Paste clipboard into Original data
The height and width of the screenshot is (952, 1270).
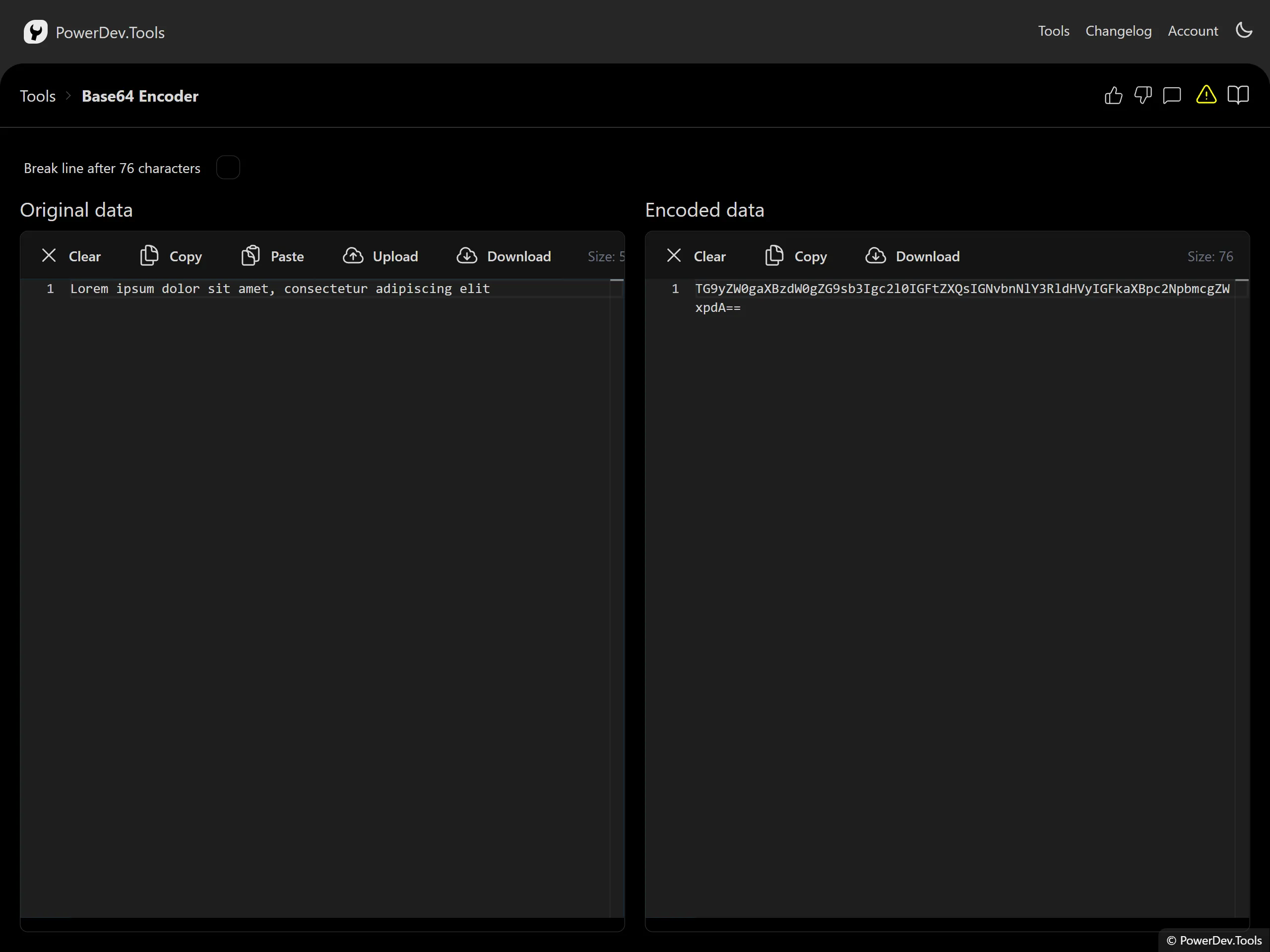[273, 256]
